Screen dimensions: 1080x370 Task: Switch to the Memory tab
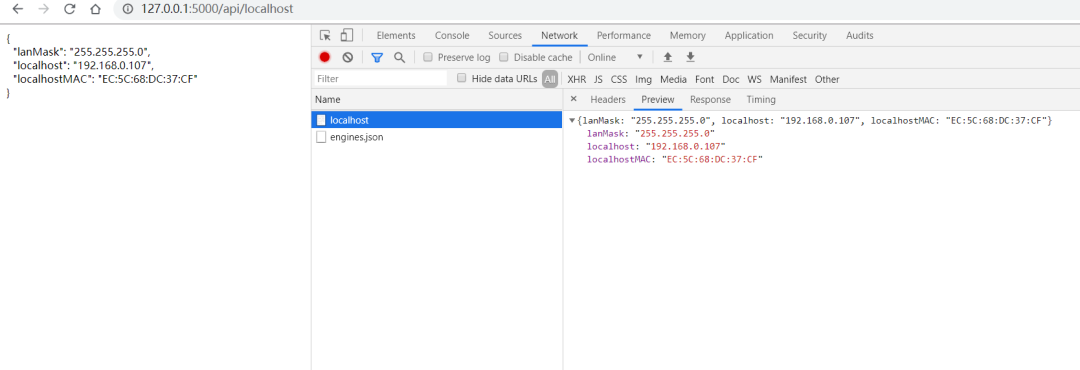pyautogui.click(x=687, y=35)
